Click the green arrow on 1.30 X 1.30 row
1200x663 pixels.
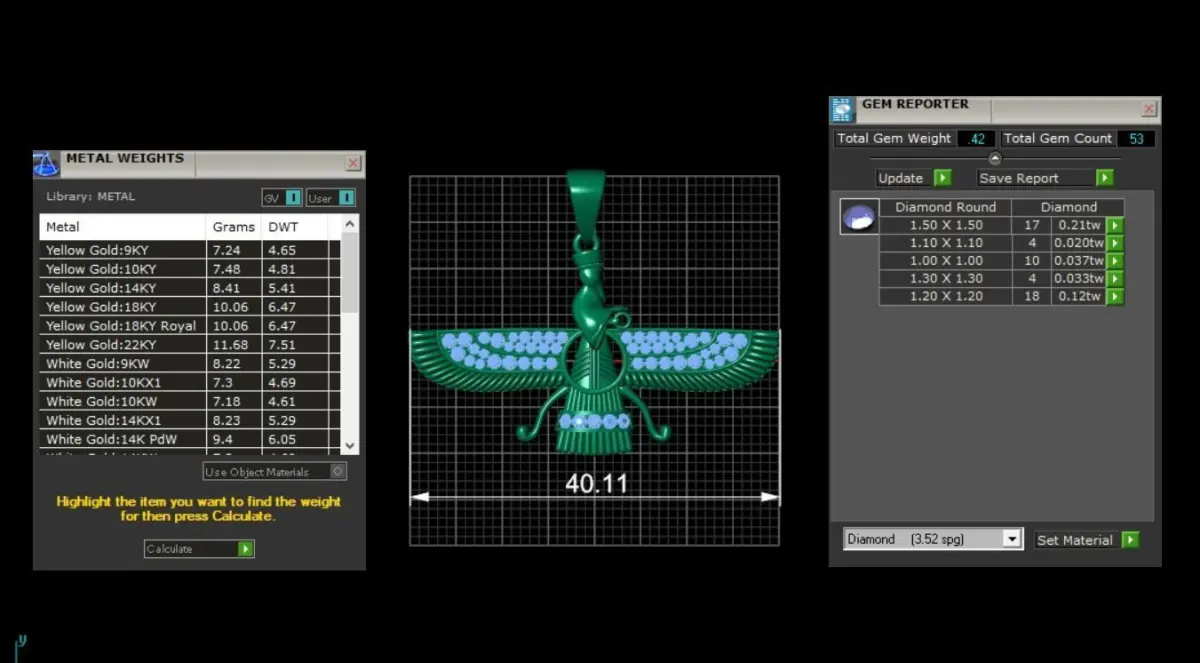click(1115, 279)
